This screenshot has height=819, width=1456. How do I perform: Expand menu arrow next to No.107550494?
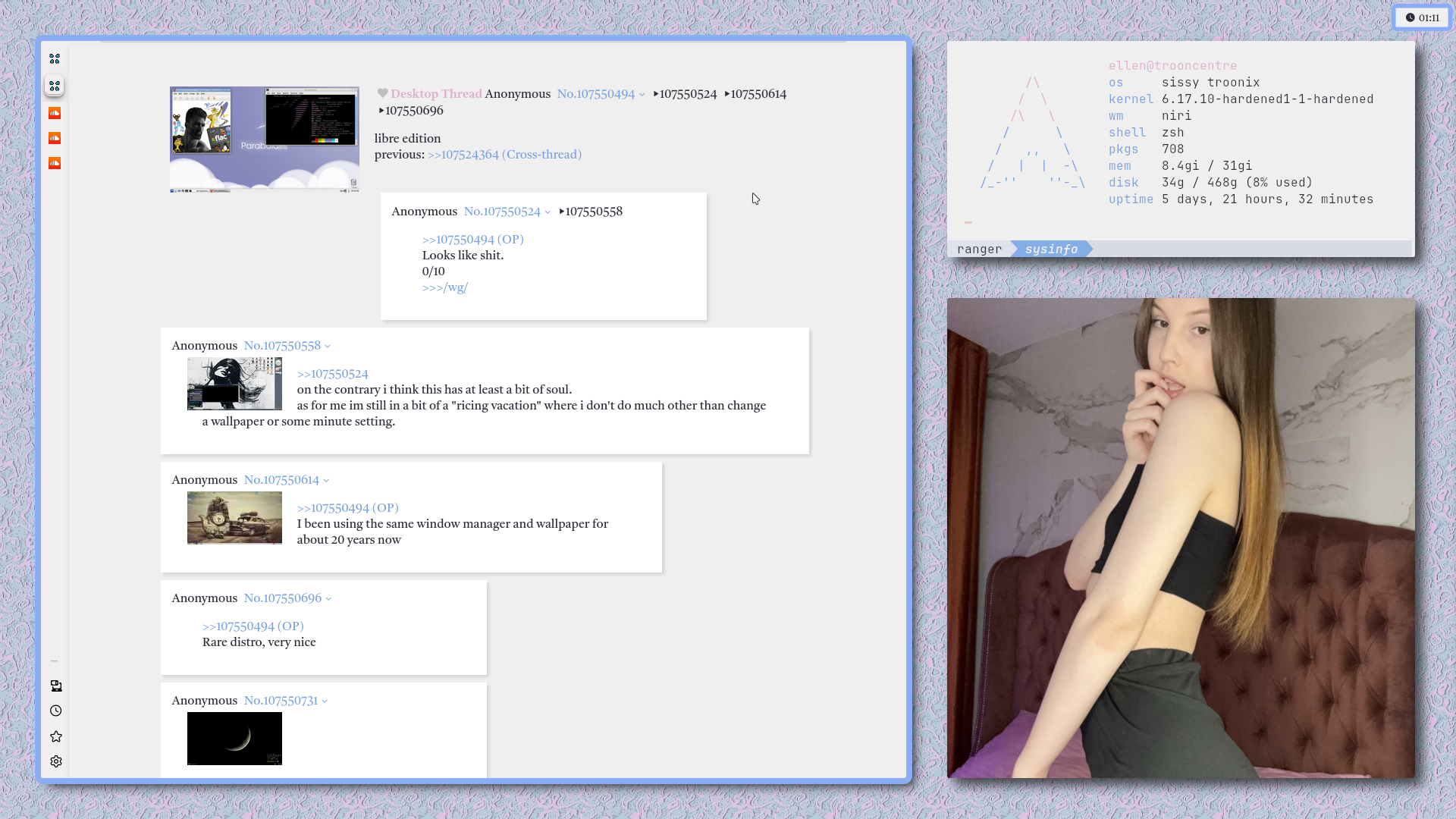pyautogui.click(x=642, y=95)
